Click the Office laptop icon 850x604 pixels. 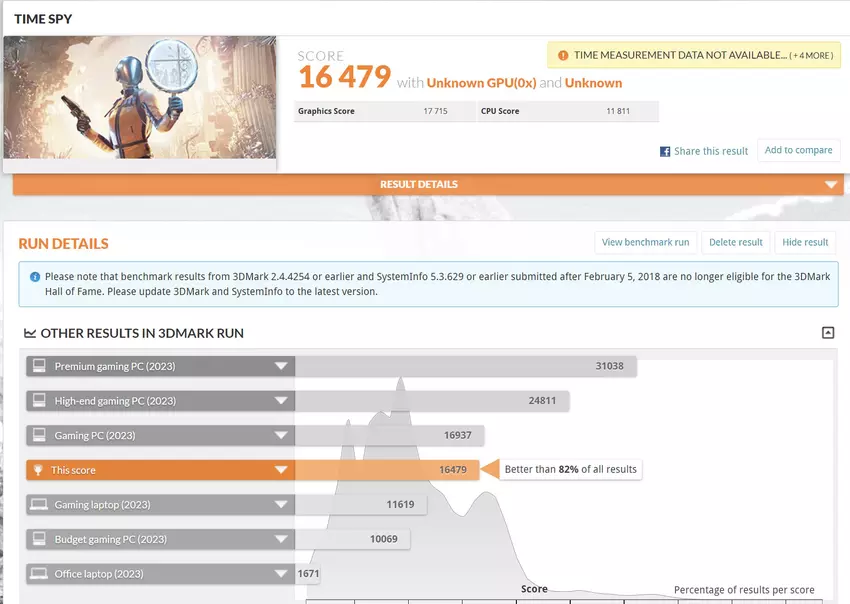pos(39,574)
